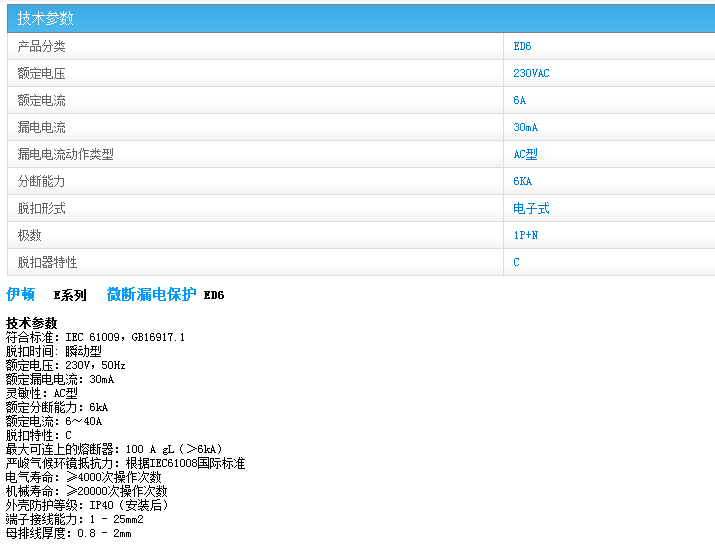Click the 漏电电流动作类型 row label
The height and width of the screenshot is (547, 715).
click(x=66, y=154)
